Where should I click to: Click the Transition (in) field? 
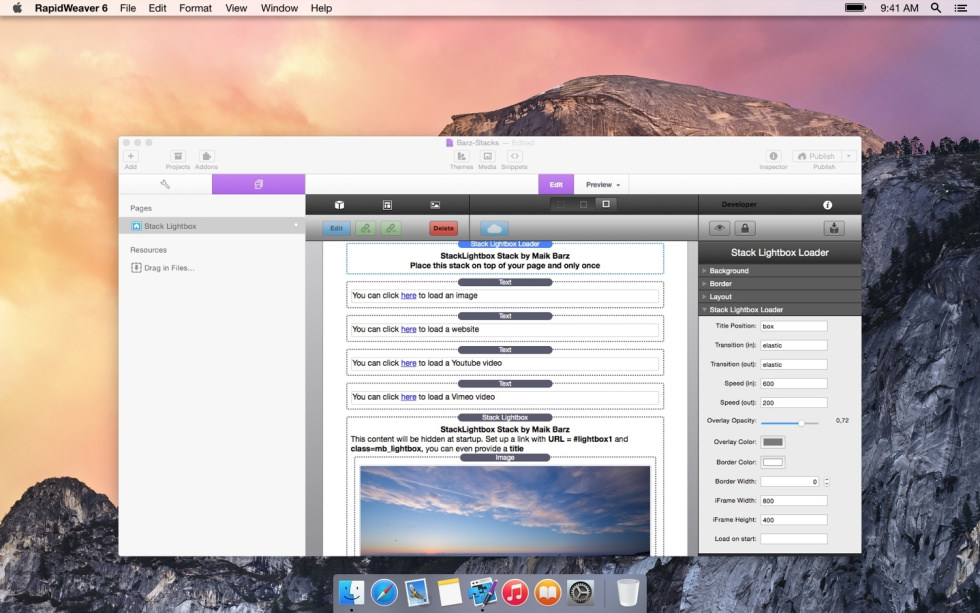(x=794, y=345)
